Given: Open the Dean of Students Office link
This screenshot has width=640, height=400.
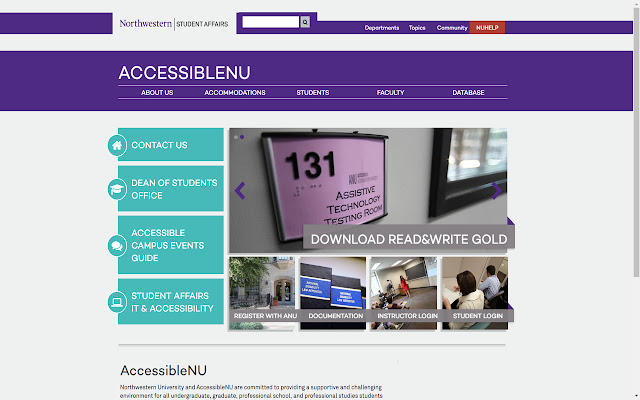Looking at the screenshot, I should (171, 189).
